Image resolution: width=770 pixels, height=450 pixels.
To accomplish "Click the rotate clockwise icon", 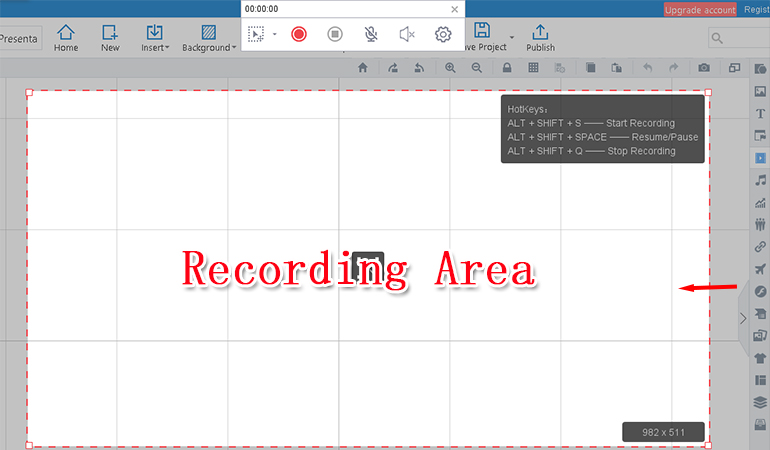I will pos(393,68).
